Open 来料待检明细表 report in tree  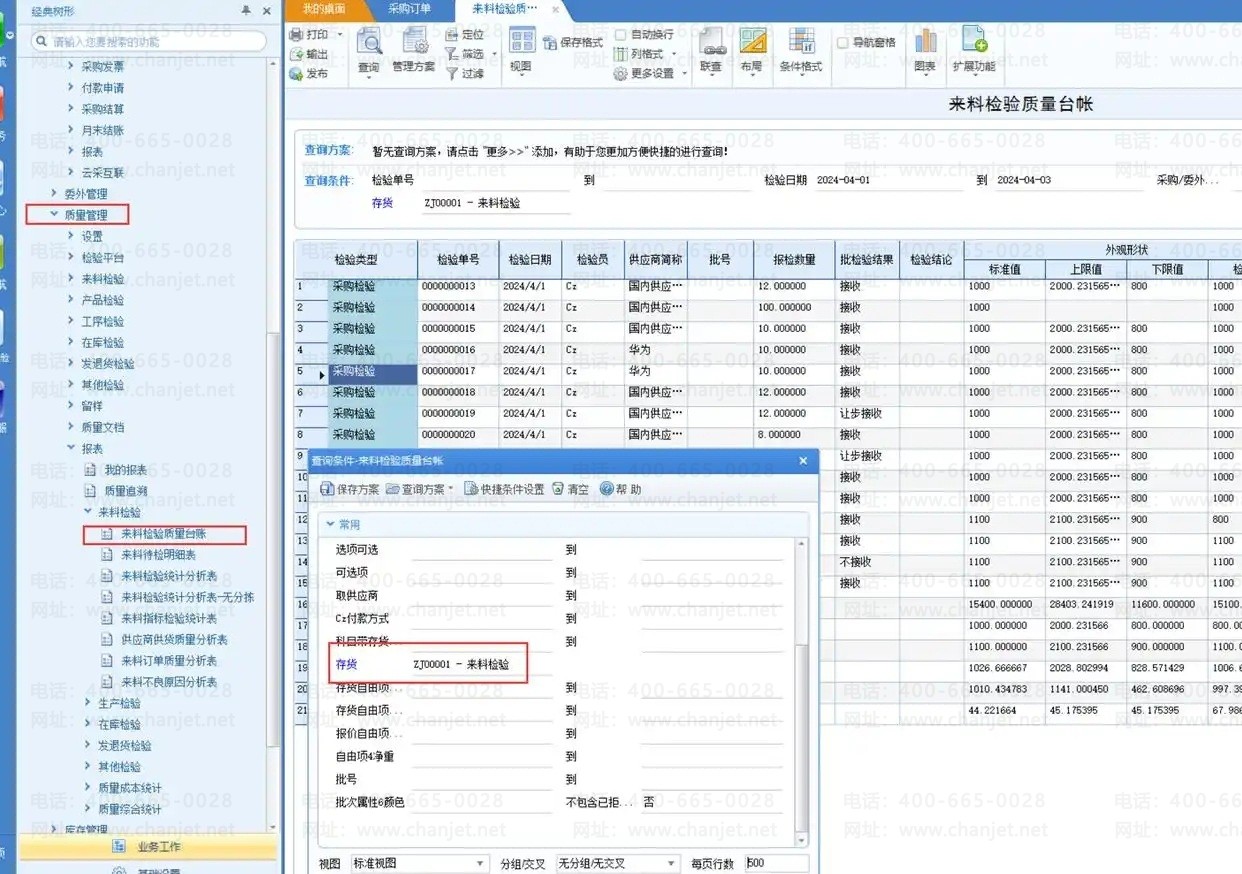tap(158, 555)
